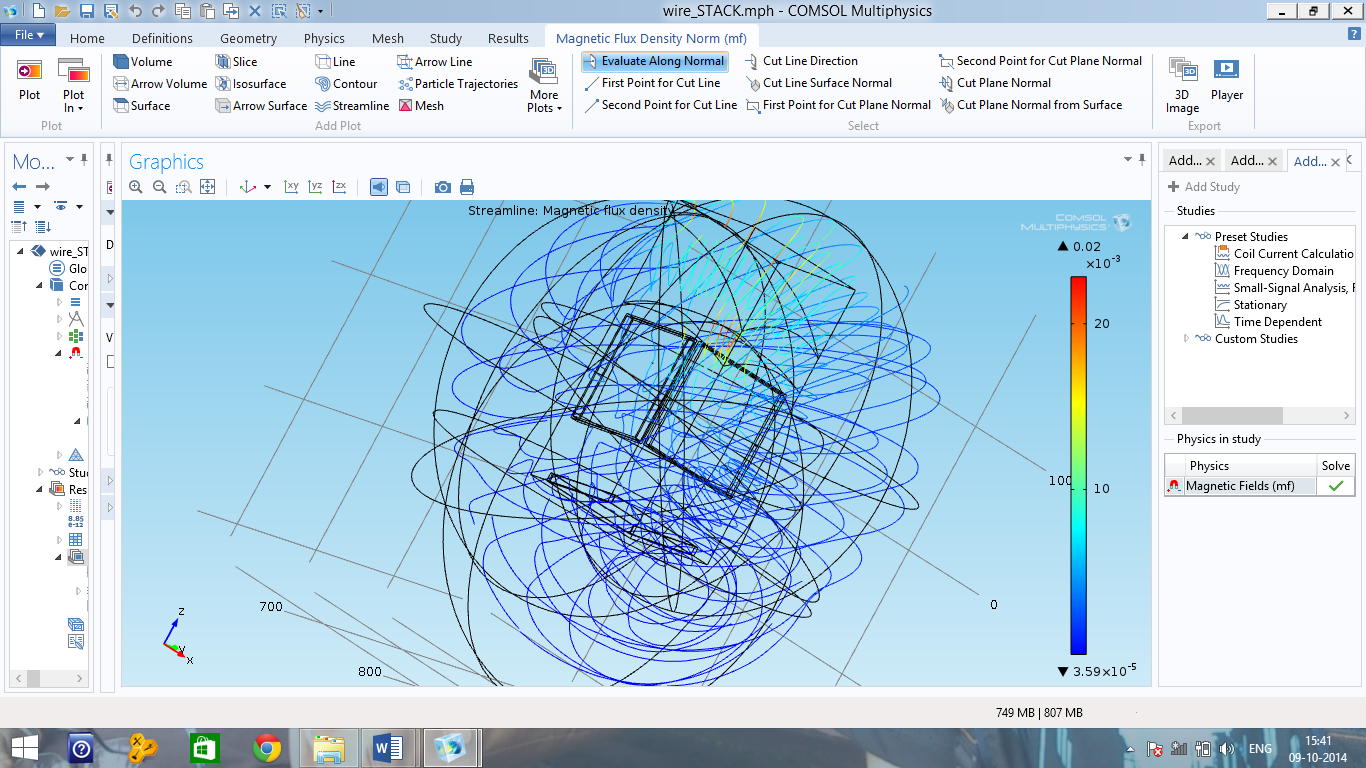Toggle the Evaluate Along Normal option

click(654, 61)
